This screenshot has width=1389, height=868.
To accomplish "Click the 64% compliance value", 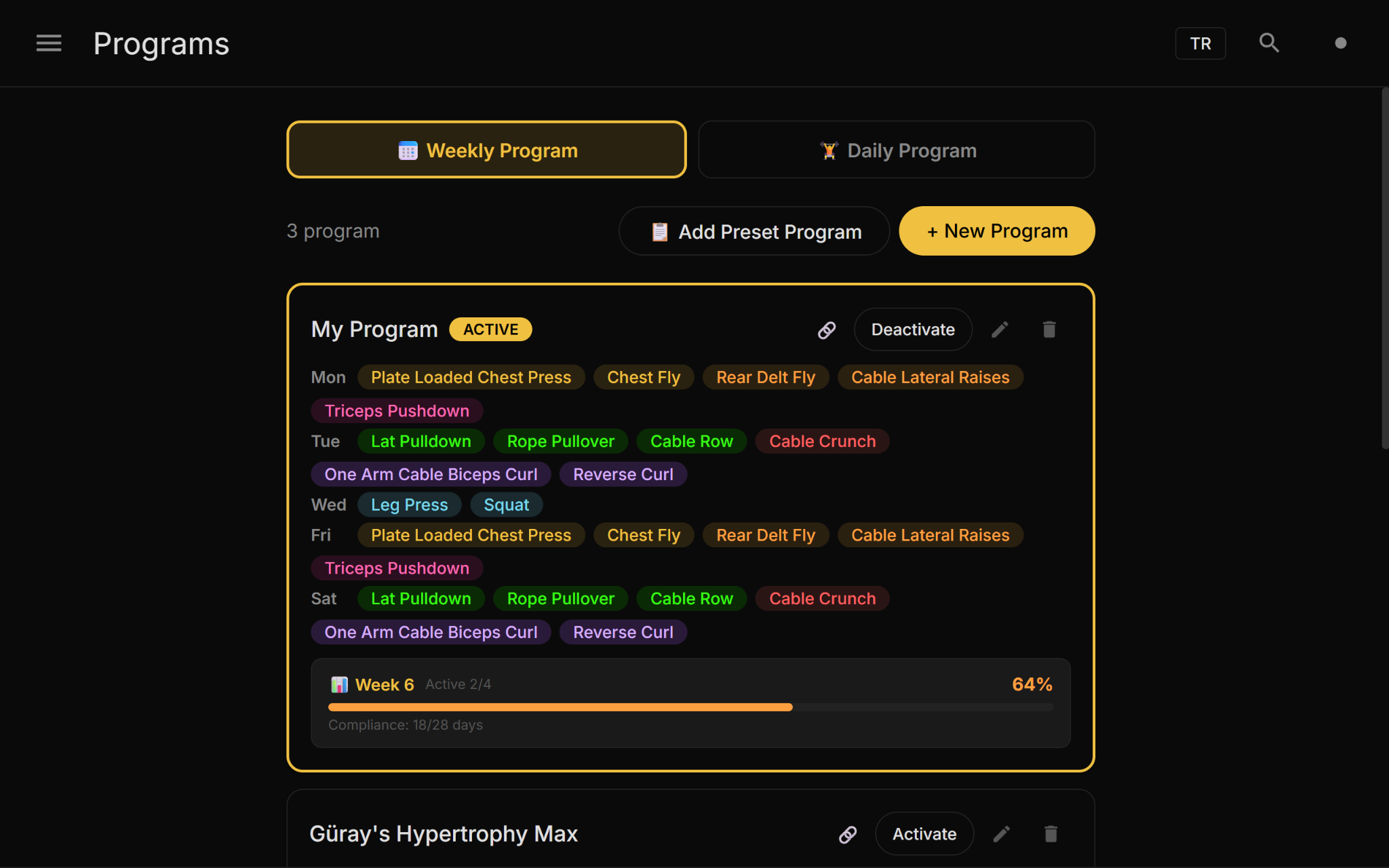I will (x=1032, y=685).
